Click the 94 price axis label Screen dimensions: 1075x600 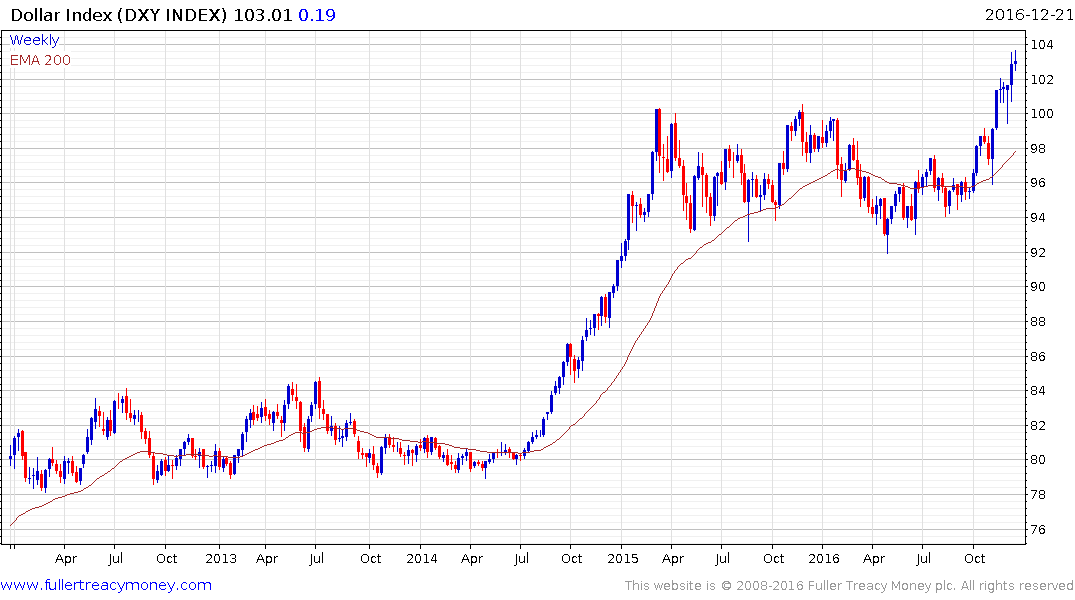(x=1038, y=218)
